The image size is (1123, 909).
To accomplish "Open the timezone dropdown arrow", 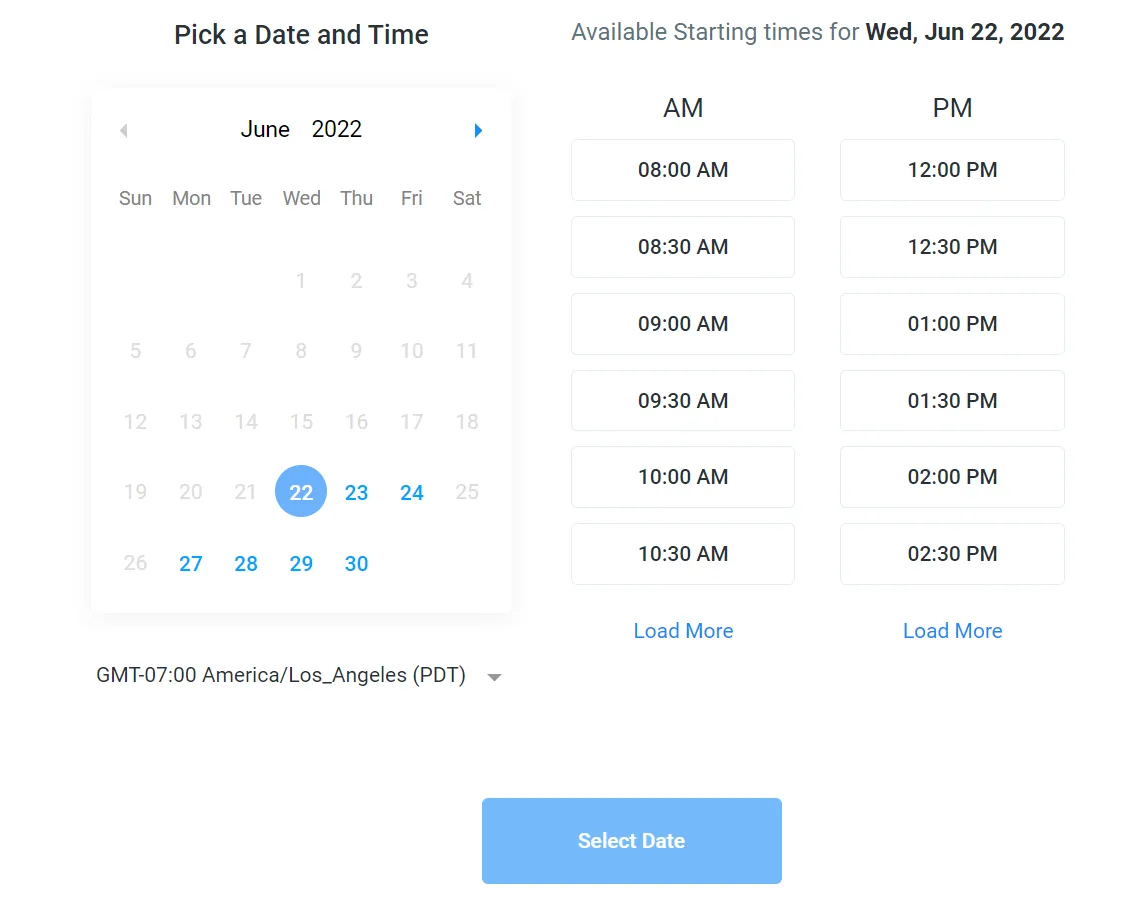I will tap(493, 677).
